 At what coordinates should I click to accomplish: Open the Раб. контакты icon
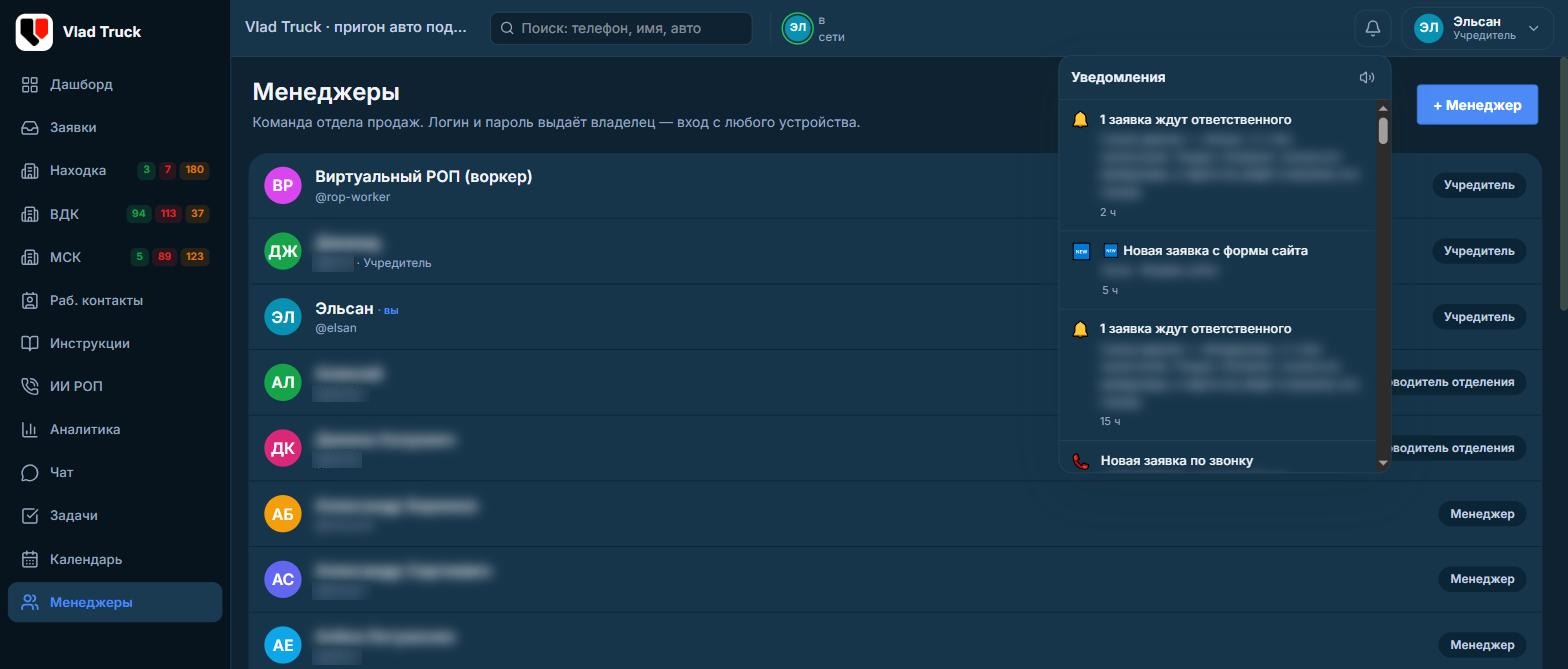coord(30,300)
